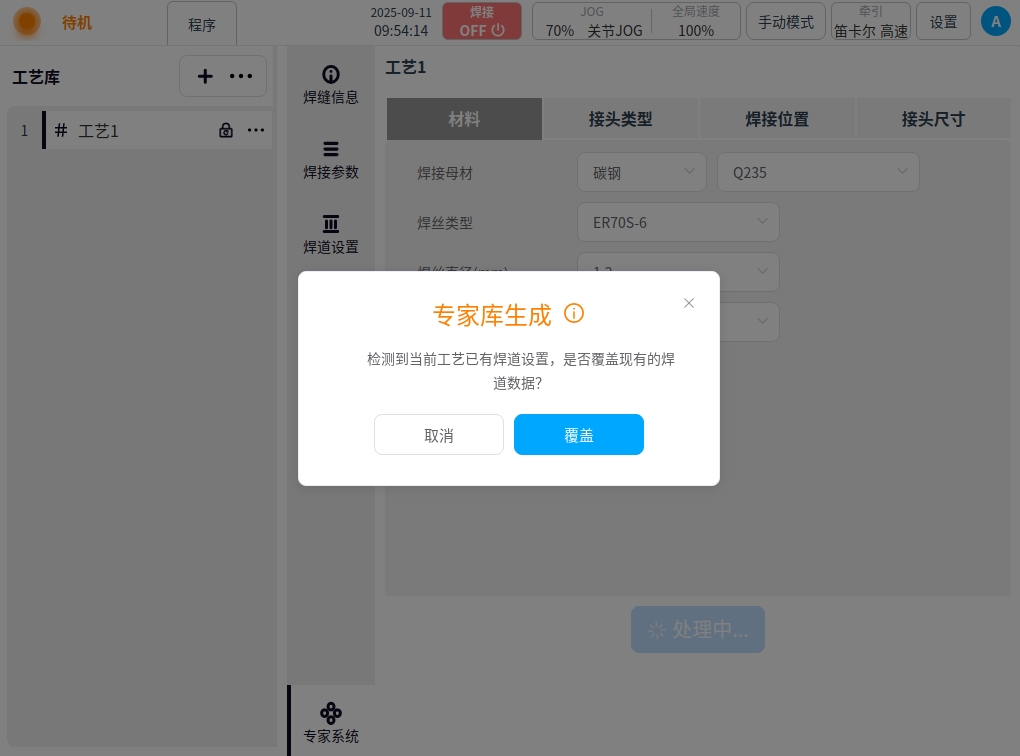Screen dimensions: 1020x756
Task: Open the 焊道设置 weld pass panel
Action: pos(331,234)
